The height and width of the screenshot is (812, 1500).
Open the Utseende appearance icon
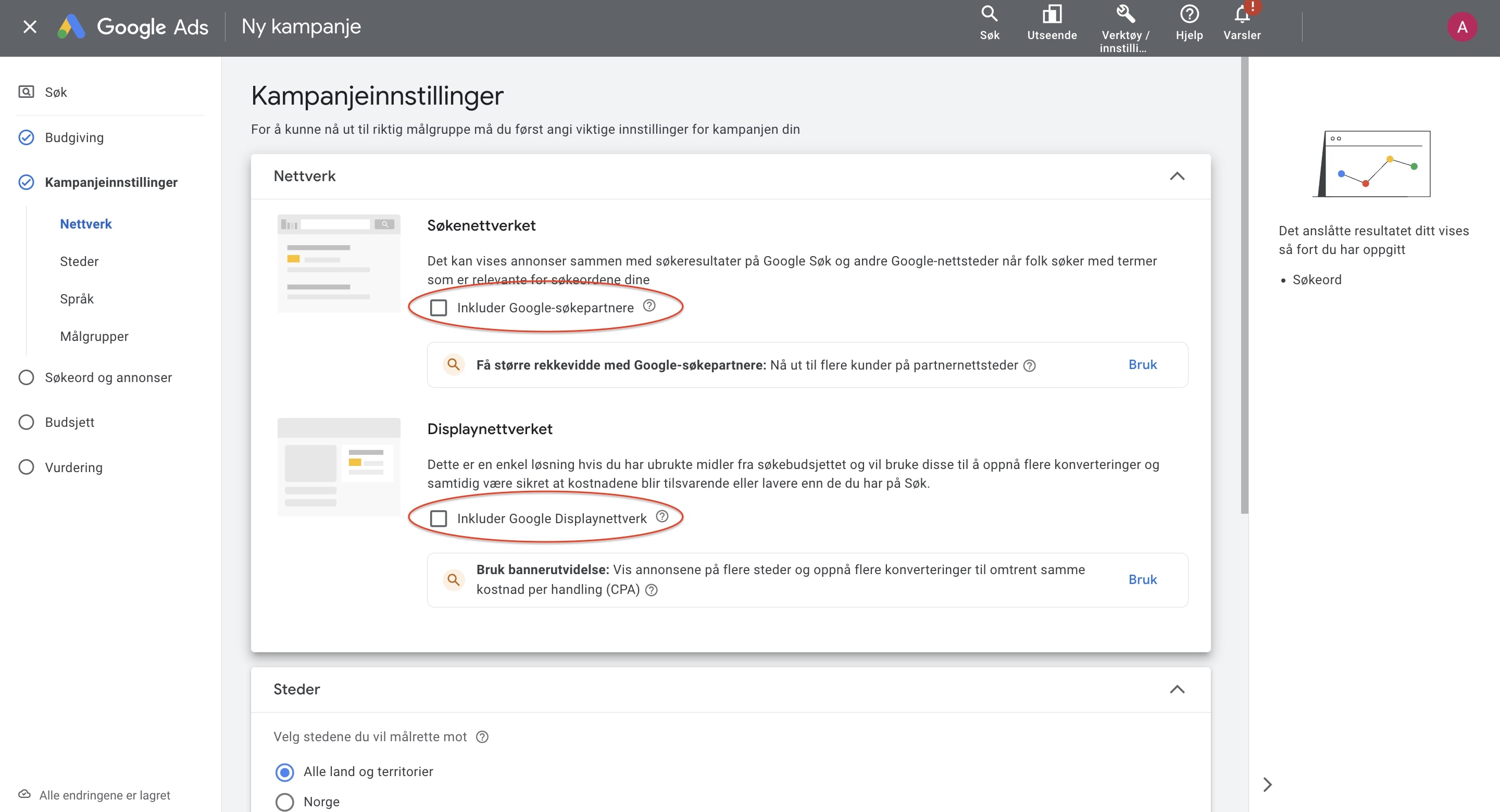1052,15
